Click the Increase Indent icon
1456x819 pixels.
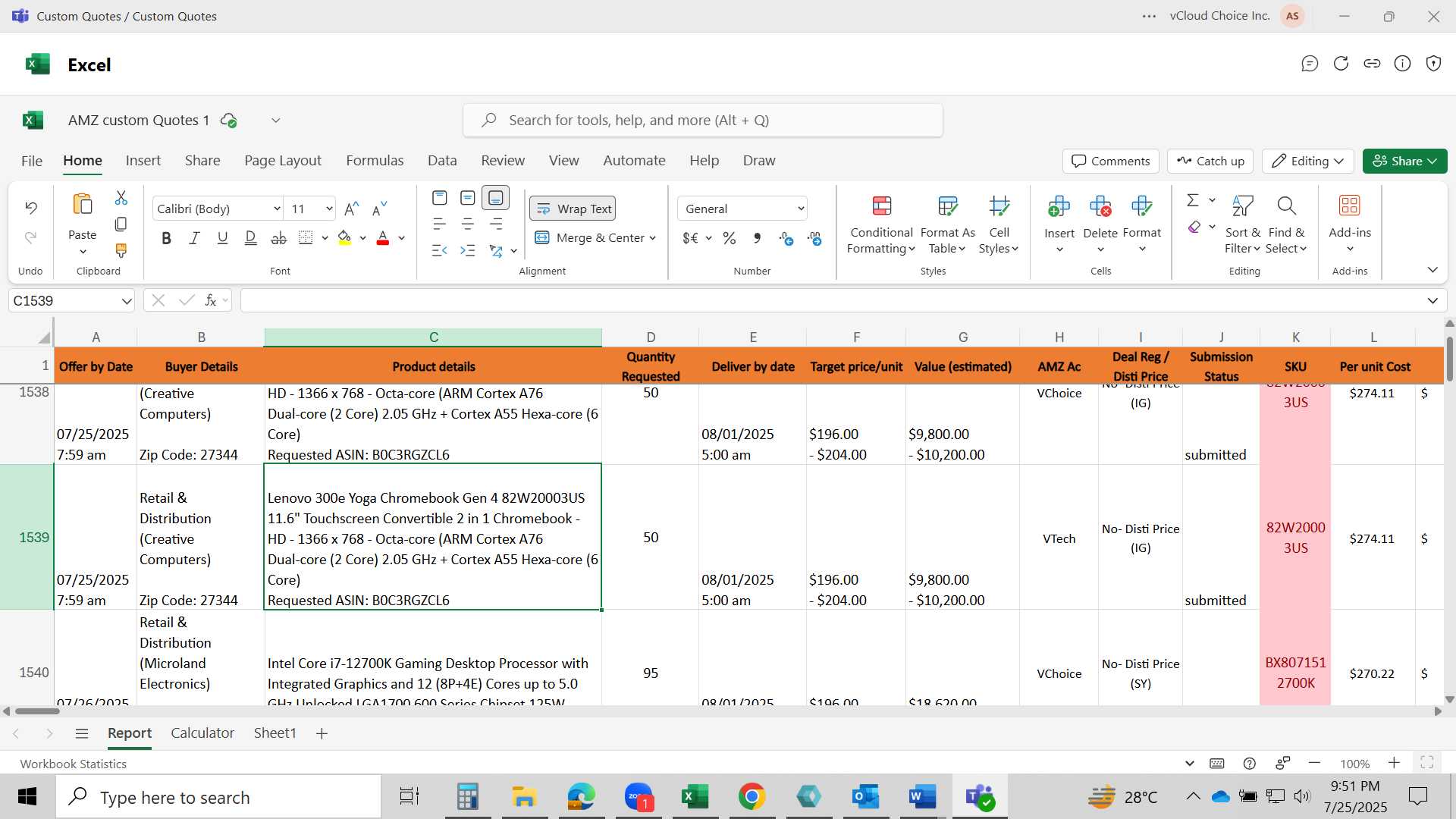coord(468,250)
